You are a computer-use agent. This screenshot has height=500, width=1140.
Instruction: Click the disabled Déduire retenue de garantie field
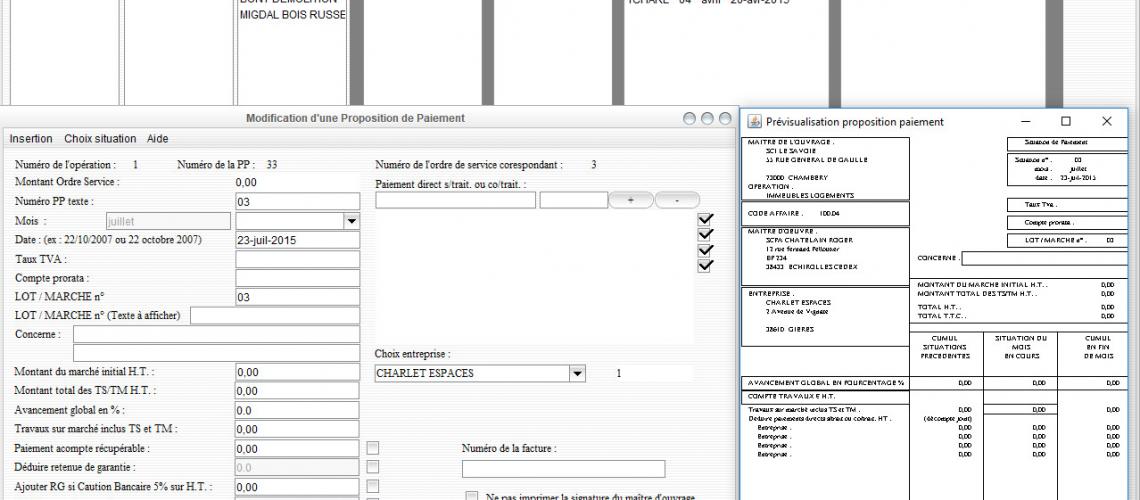[x=297, y=468]
